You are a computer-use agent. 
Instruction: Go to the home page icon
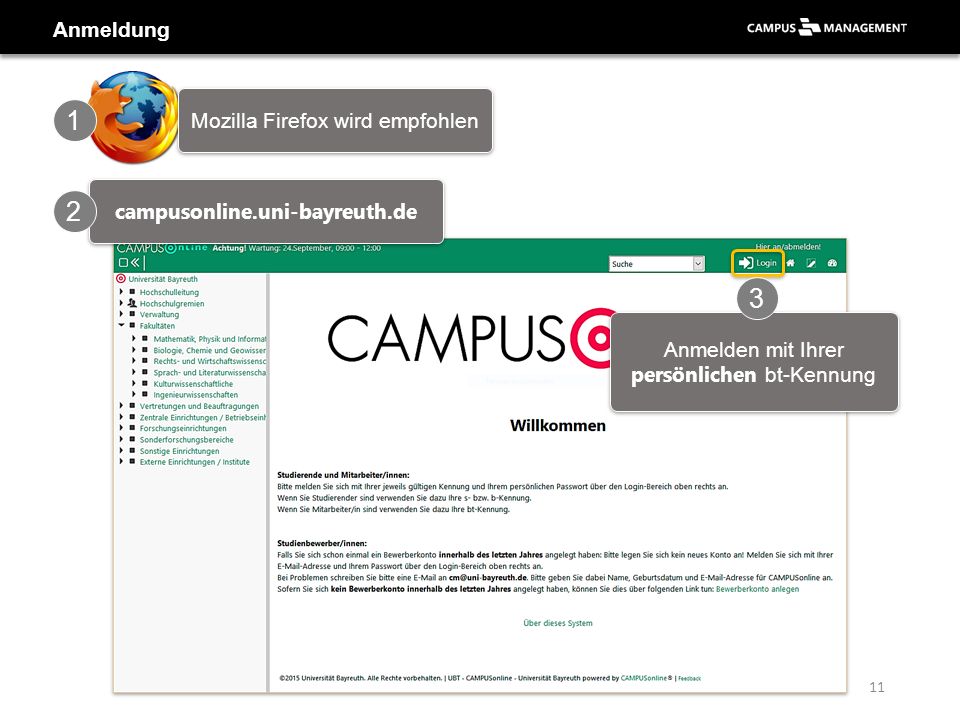pyautogui.click(x=790, y=263)
